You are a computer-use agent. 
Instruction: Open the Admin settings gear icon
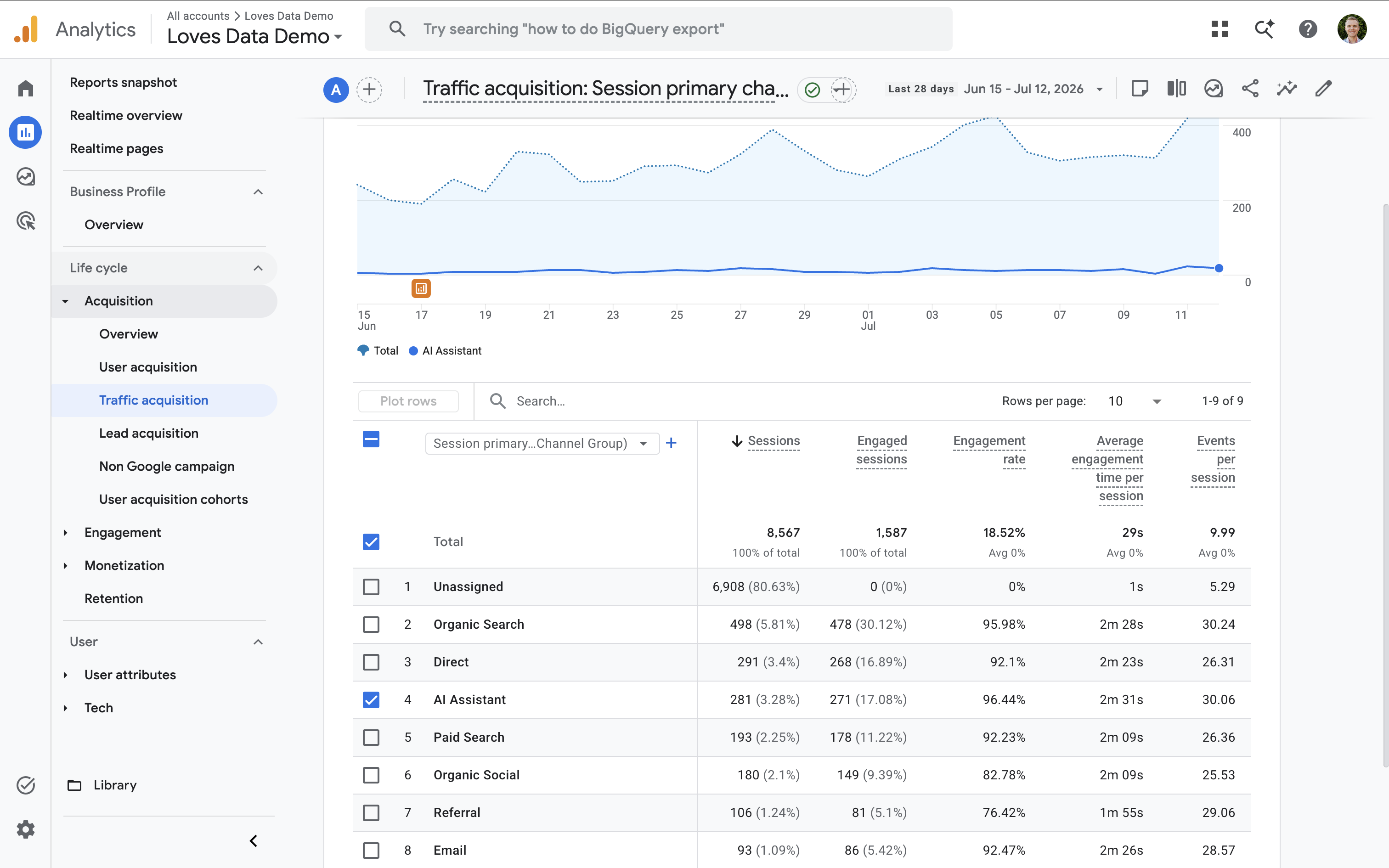click(25, 829)
